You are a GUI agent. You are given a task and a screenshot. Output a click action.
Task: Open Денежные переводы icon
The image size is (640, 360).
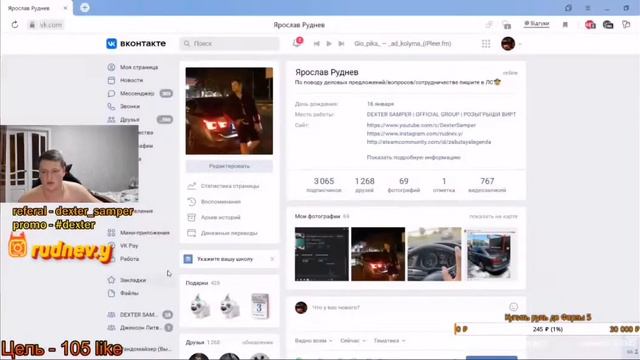pos(191,233)
